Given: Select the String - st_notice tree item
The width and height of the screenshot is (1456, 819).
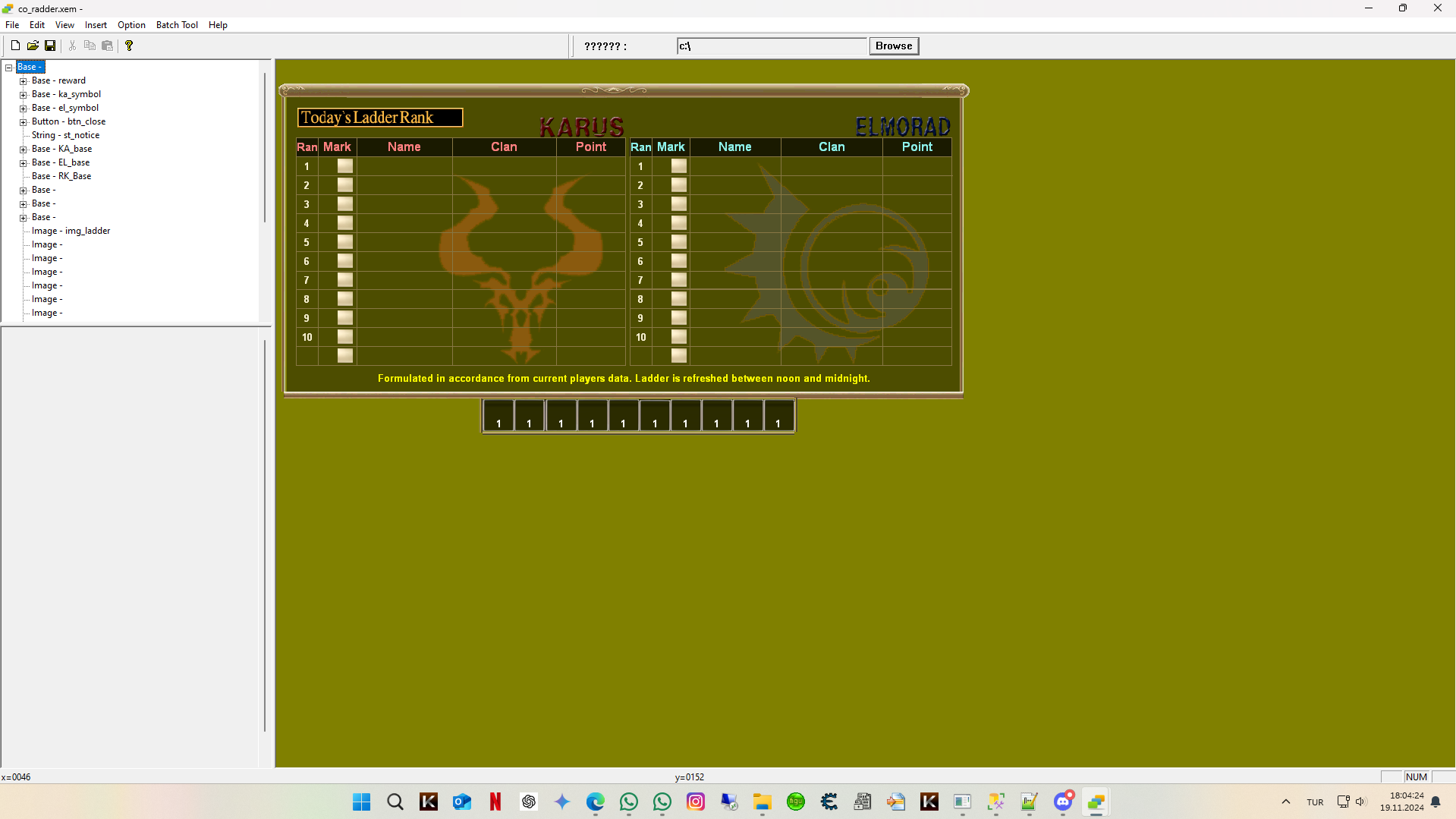Looking at the screenshot, I should pos(64,135).
